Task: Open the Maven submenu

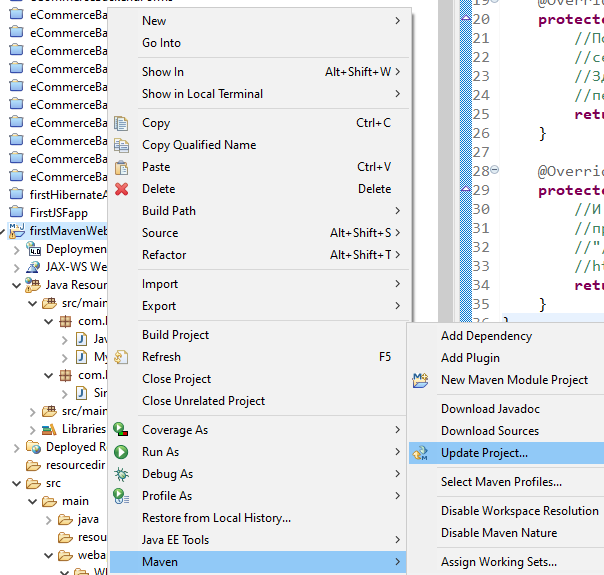Action: [258, 562]
